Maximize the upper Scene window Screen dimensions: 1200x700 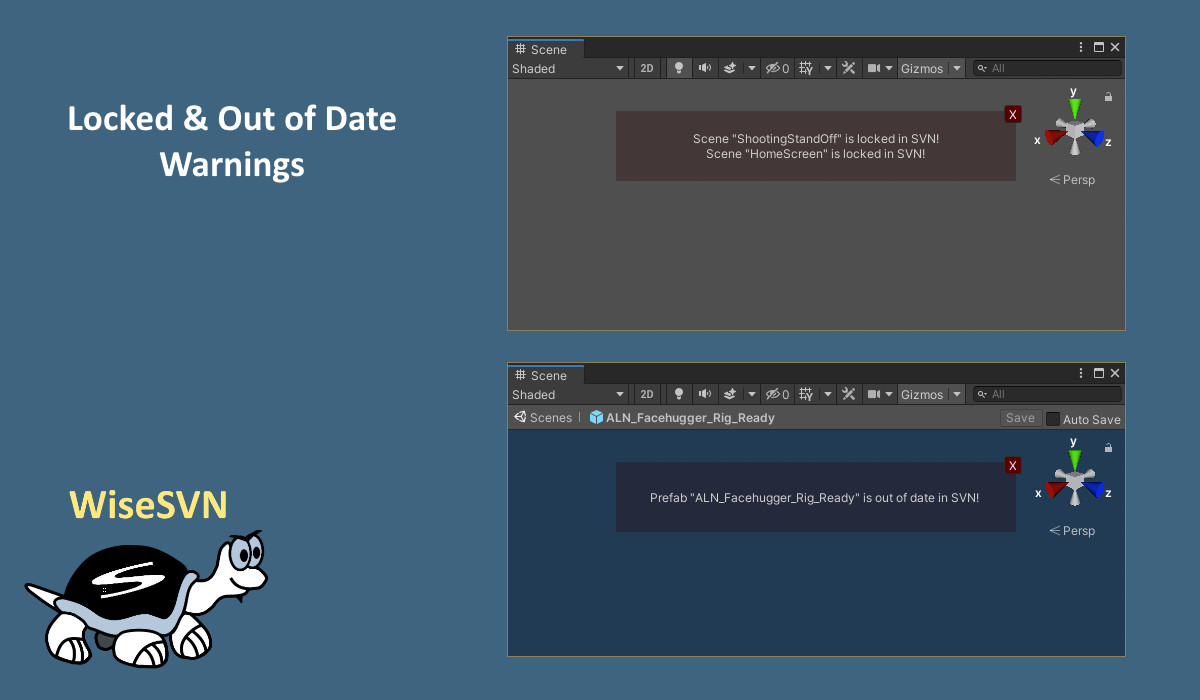1099,47
